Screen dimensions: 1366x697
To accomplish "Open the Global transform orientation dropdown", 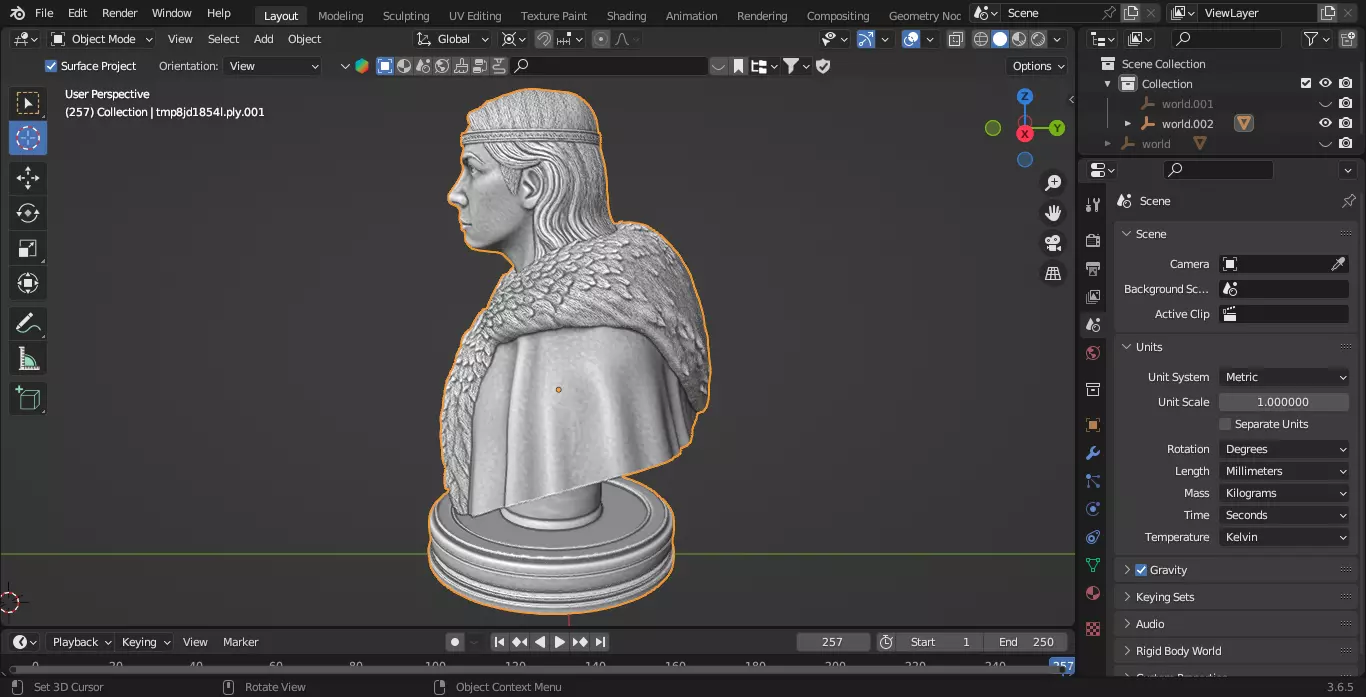I will (x=453, y=39).
